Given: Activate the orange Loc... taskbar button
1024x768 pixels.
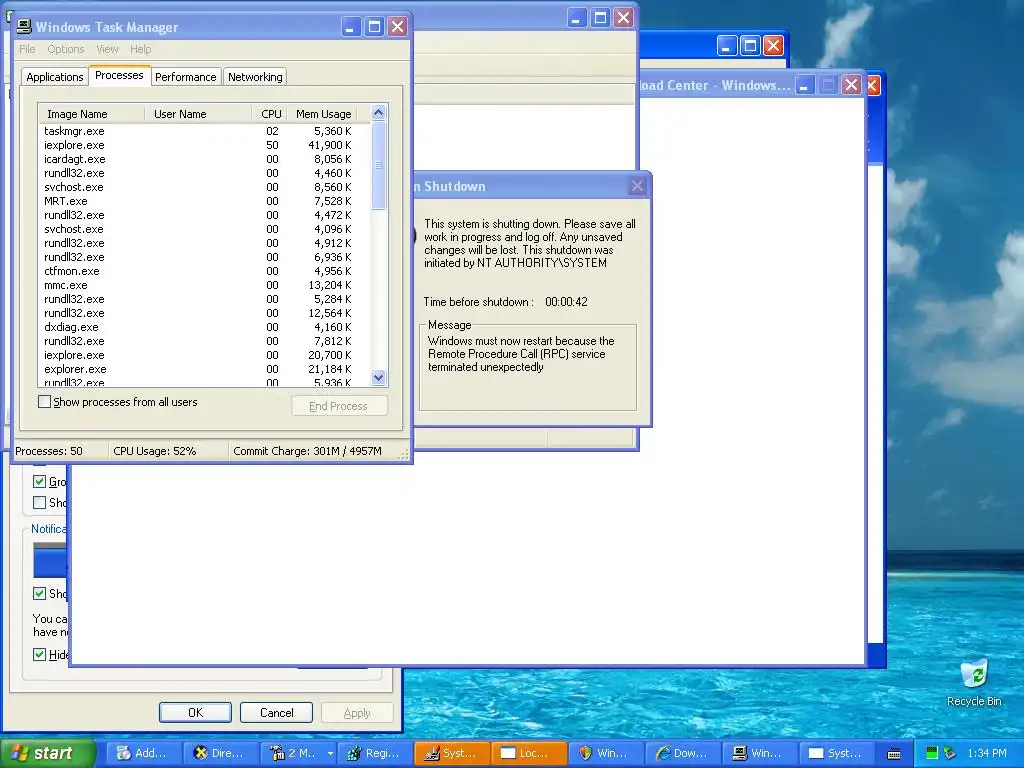Looking at the screenshot, I should (x=528, y=753).
